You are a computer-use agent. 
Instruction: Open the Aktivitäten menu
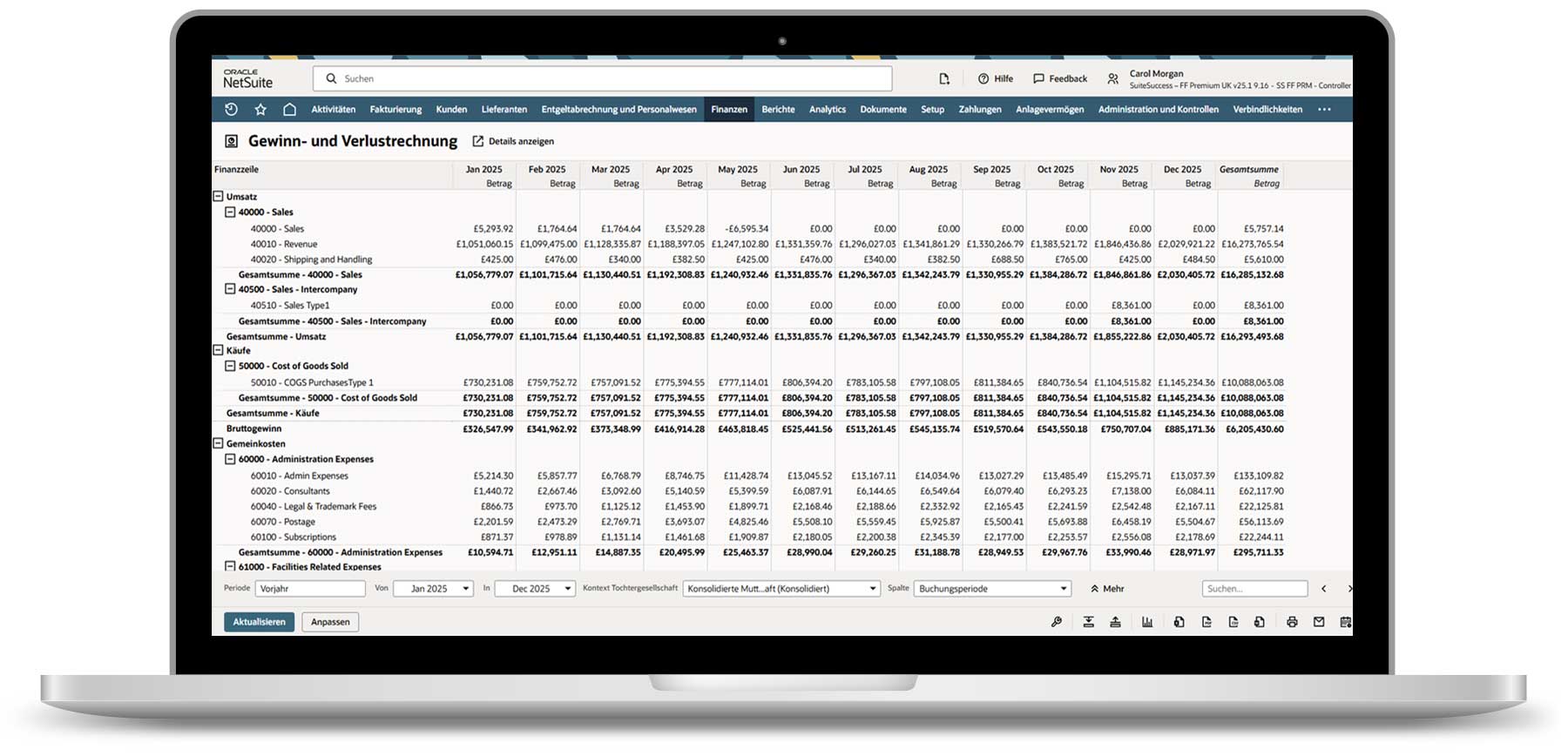pos(334,110)
